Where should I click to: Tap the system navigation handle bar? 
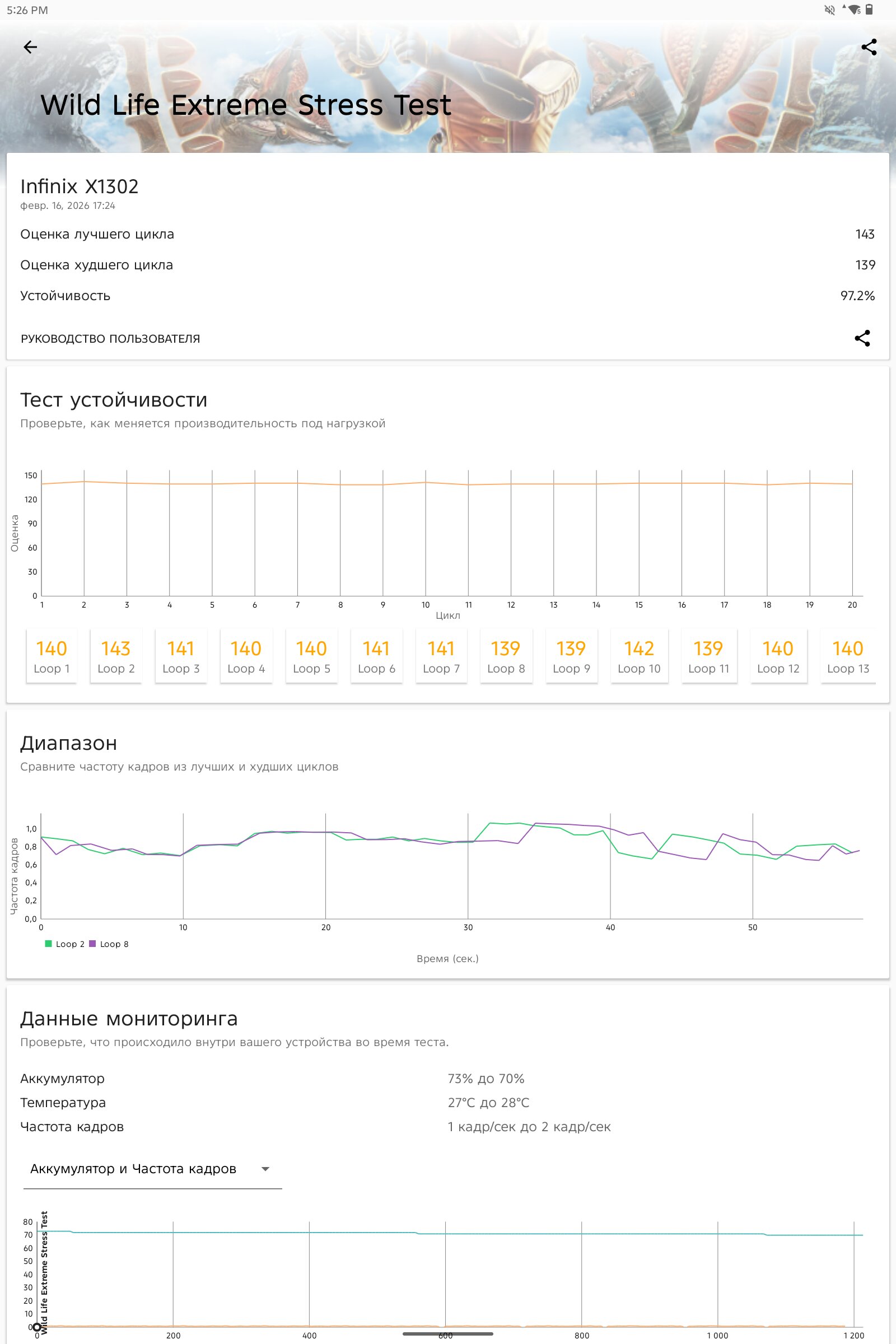(447, 1334)
